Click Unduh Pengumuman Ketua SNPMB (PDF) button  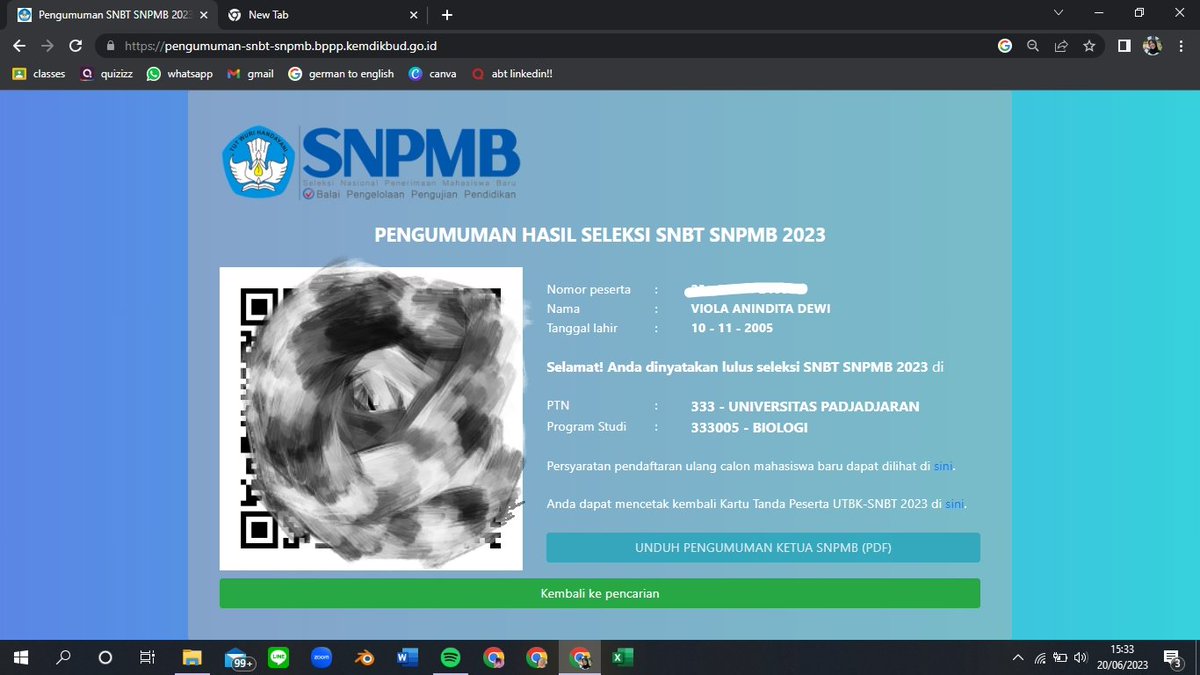tap(763, 548)
